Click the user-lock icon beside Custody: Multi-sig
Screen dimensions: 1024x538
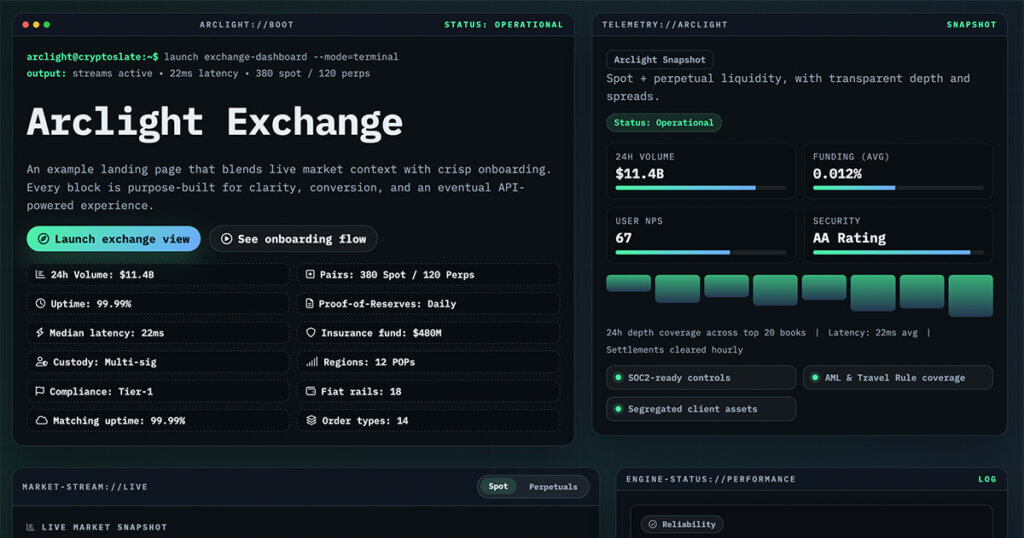pos(41,362)
